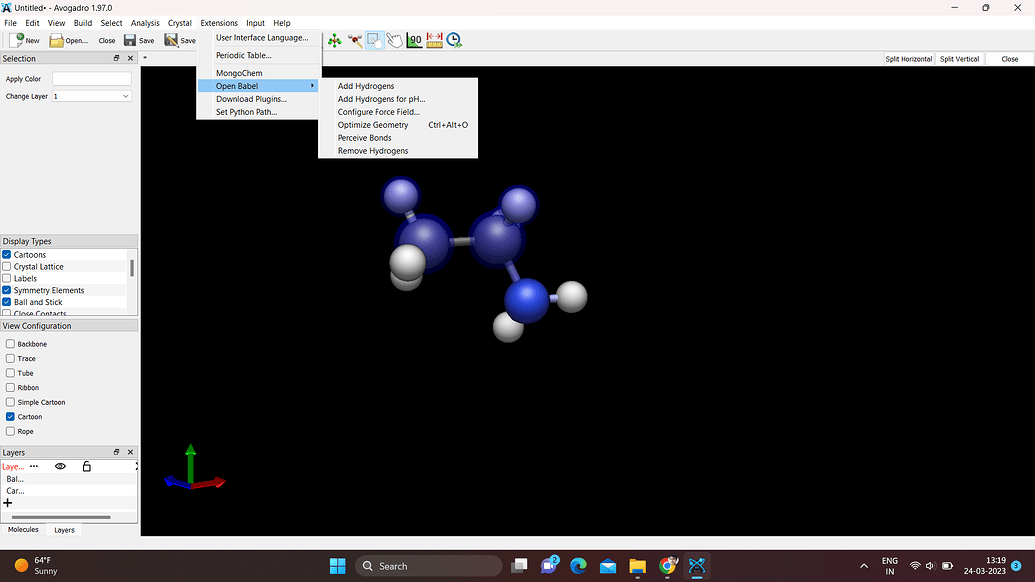The height and width of the screenshot is (582, 1035).
Task: Check the Tube option
Action: [x=11, y=373]
